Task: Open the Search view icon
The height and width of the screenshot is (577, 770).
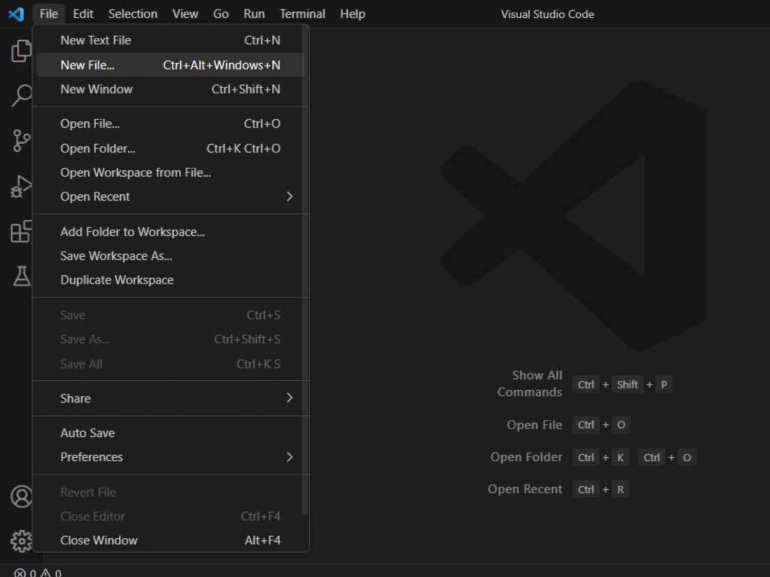Action: 21,95
